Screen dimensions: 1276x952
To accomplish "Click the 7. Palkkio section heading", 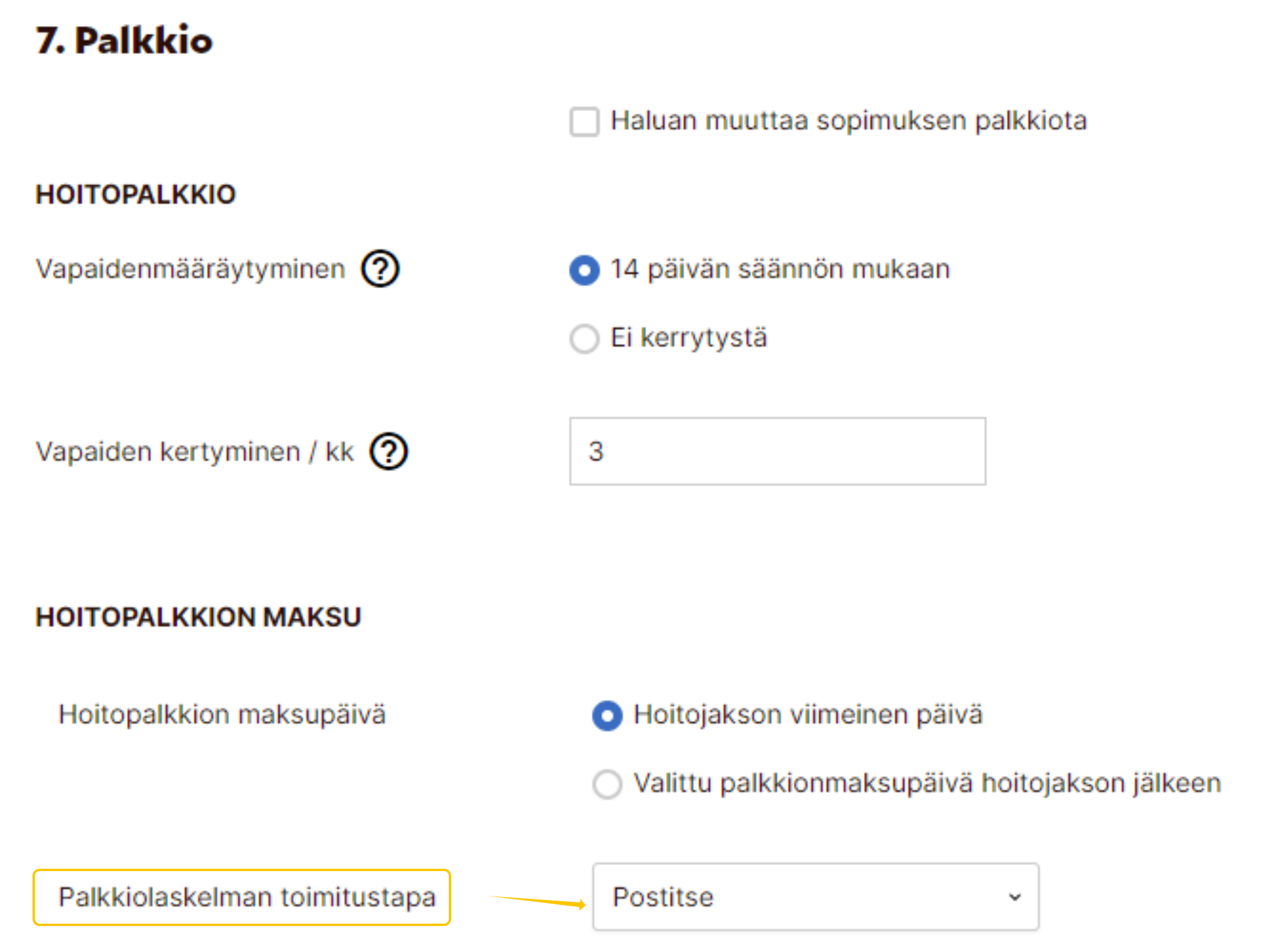I will tap(124, 40).
